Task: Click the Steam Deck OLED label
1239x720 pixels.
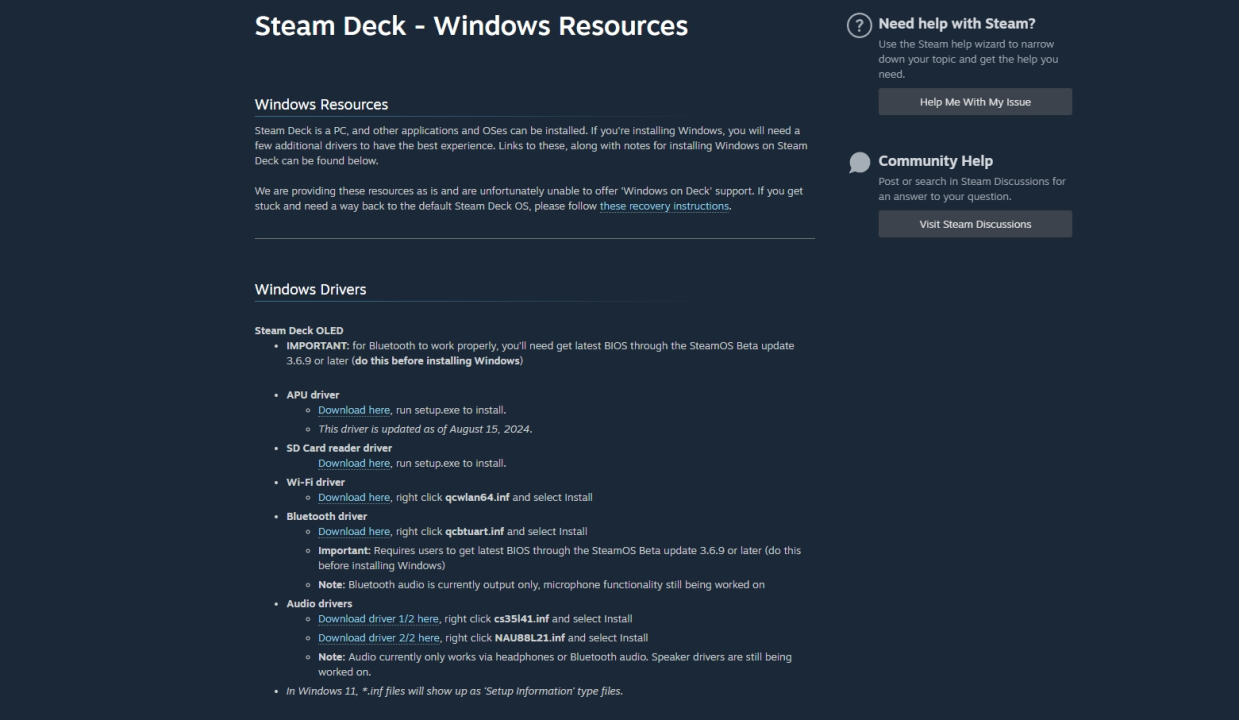Action: 298,330
